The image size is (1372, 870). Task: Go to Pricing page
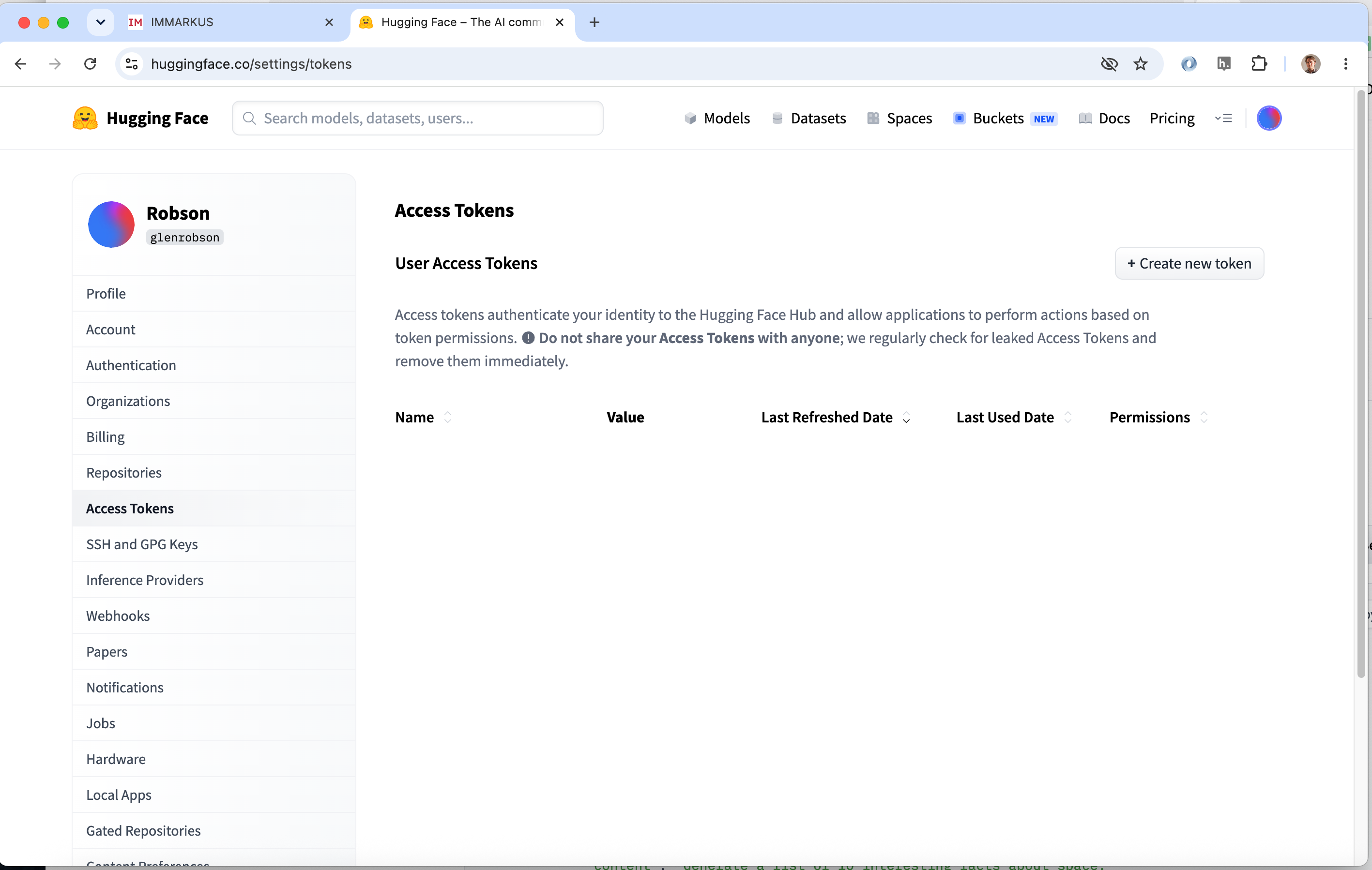[1172, 119]
